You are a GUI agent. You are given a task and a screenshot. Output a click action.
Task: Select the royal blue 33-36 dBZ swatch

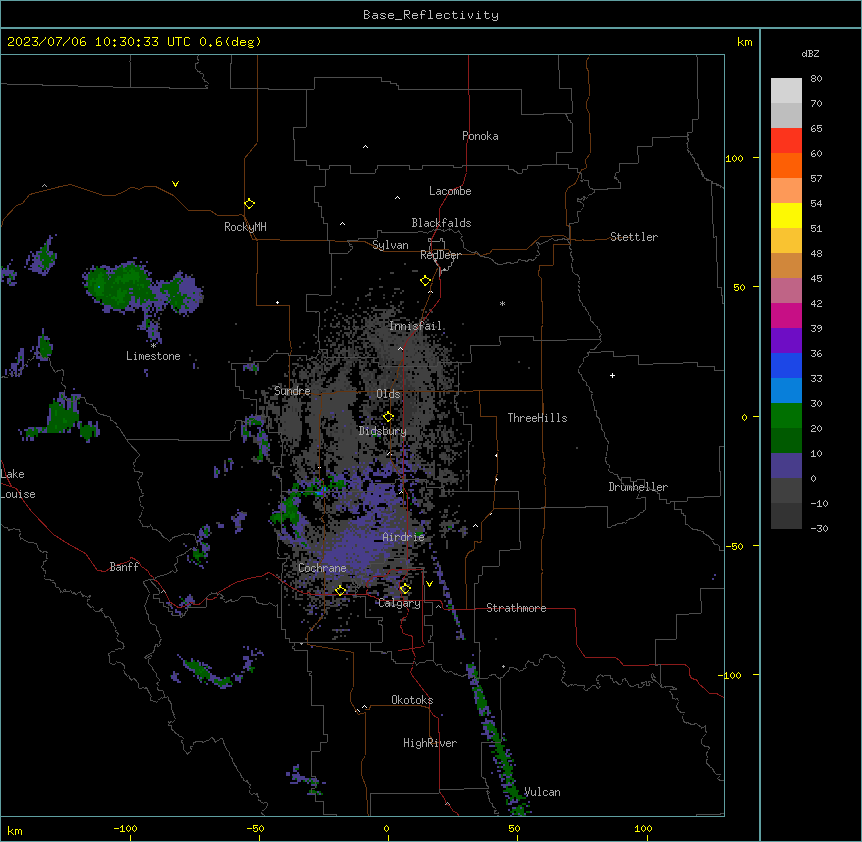pyautogui.click(x=786, y=365)
